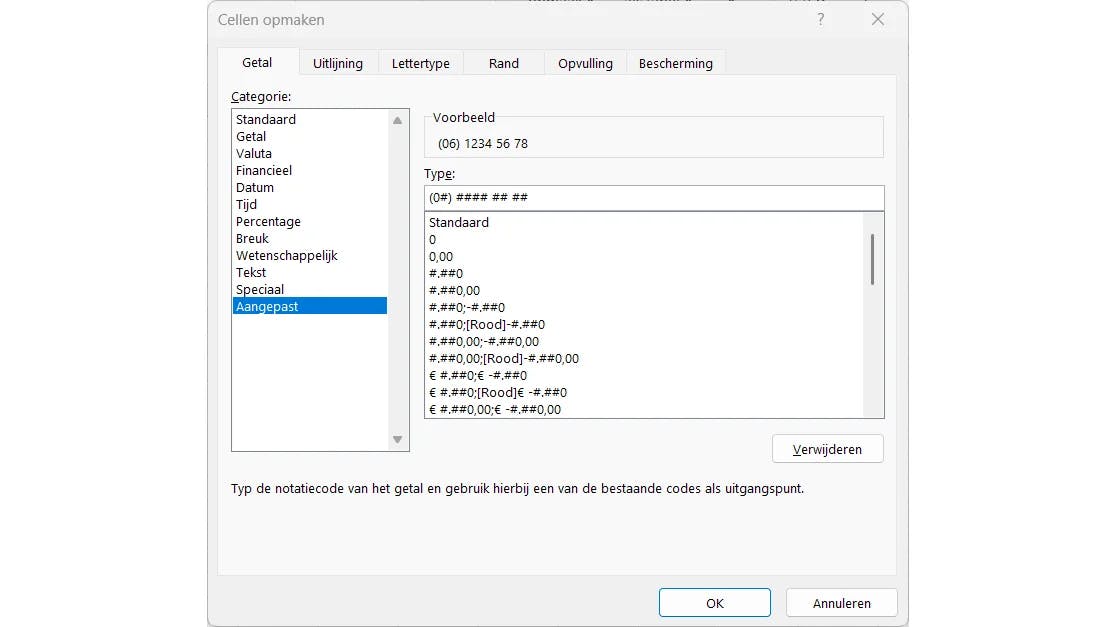
Task: Select format code 0,00
Action: (644, 257)
